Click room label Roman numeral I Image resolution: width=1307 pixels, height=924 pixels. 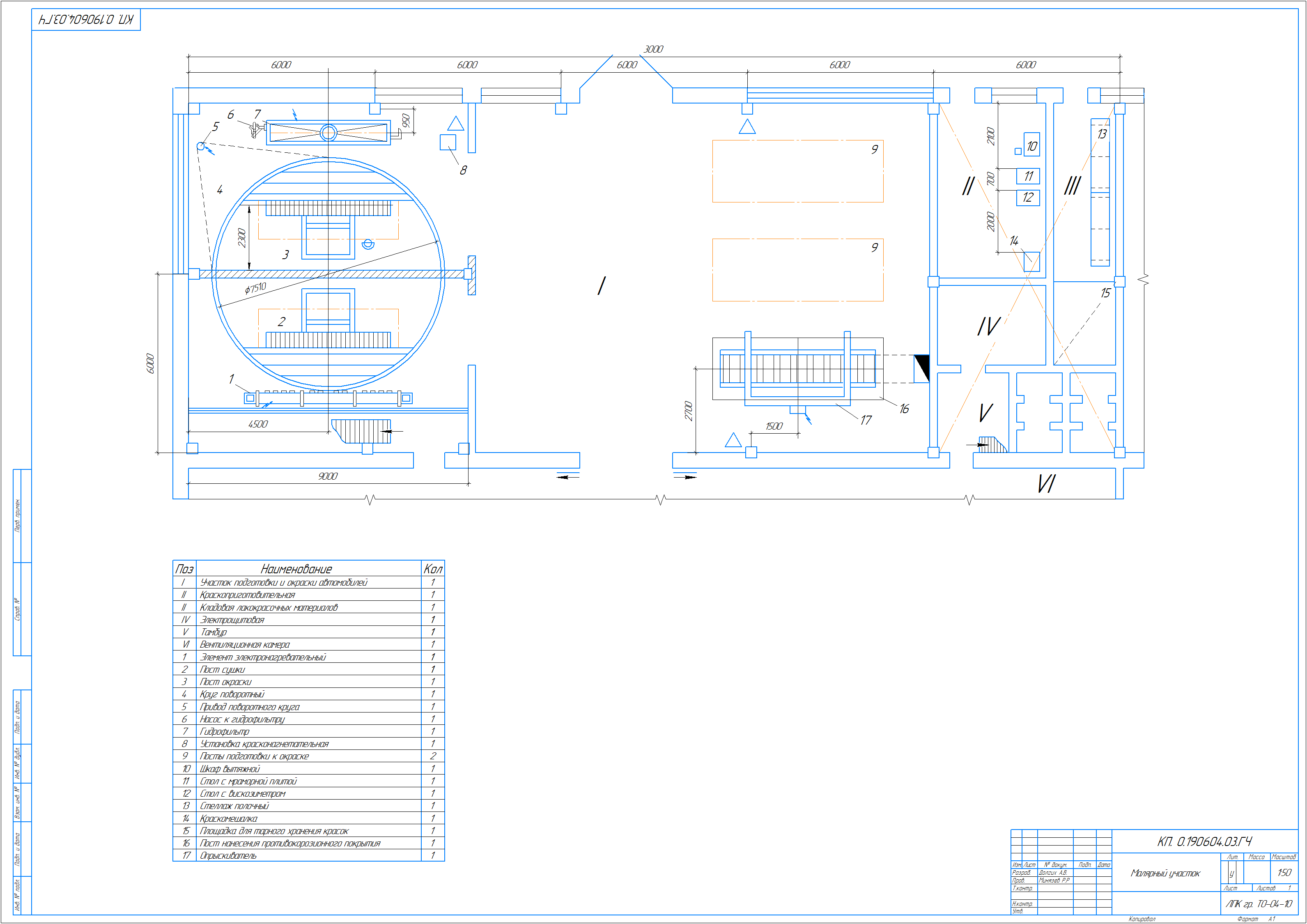tap(602, 286)
